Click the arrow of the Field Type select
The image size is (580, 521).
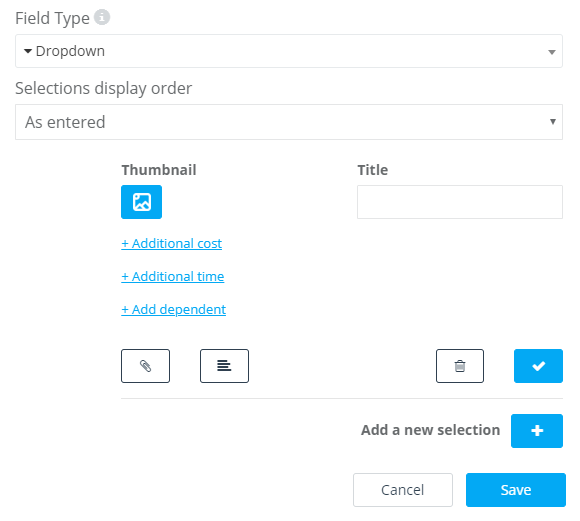(552, 52)
